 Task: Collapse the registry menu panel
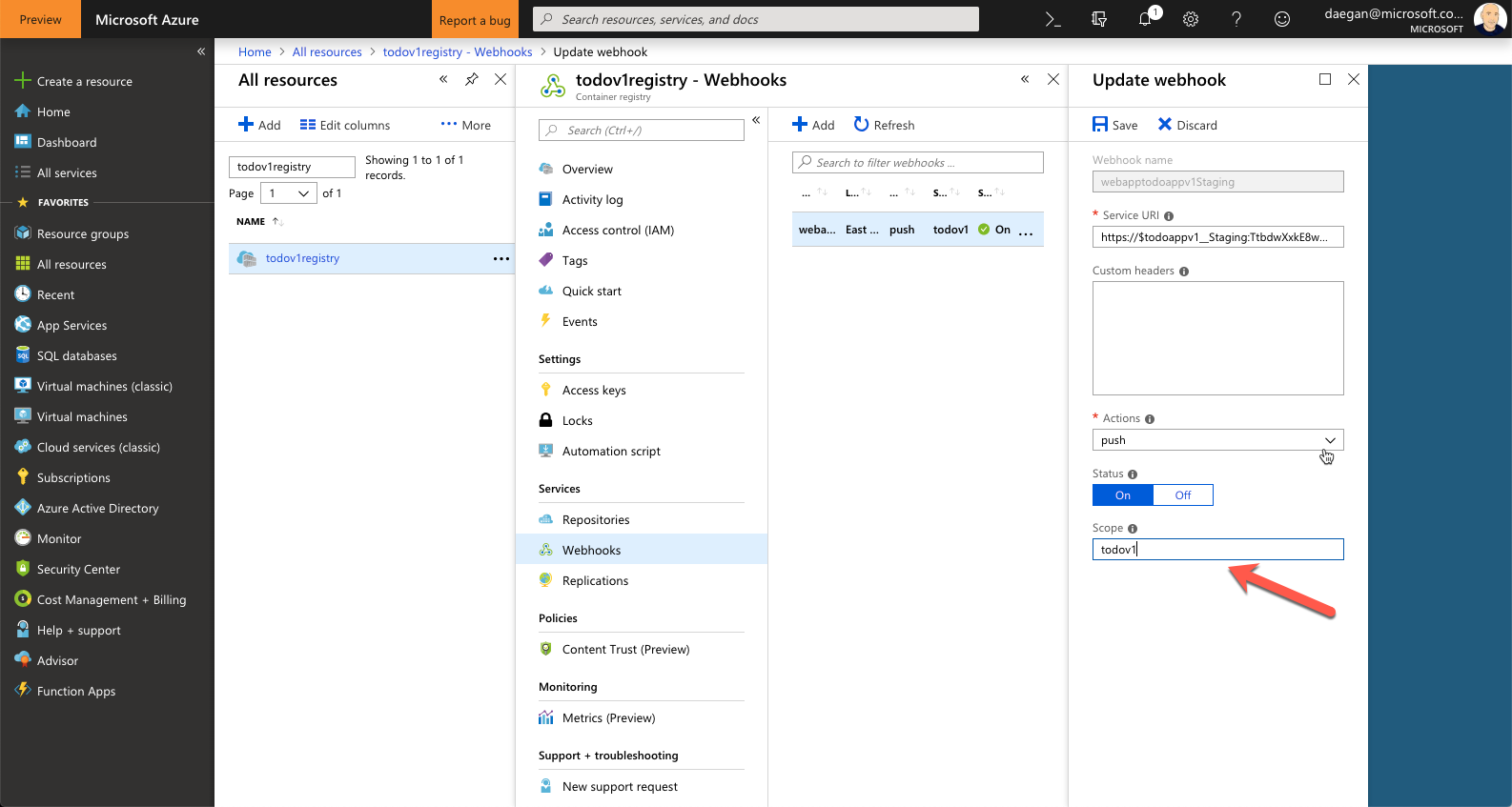click(x=756, y=120)
